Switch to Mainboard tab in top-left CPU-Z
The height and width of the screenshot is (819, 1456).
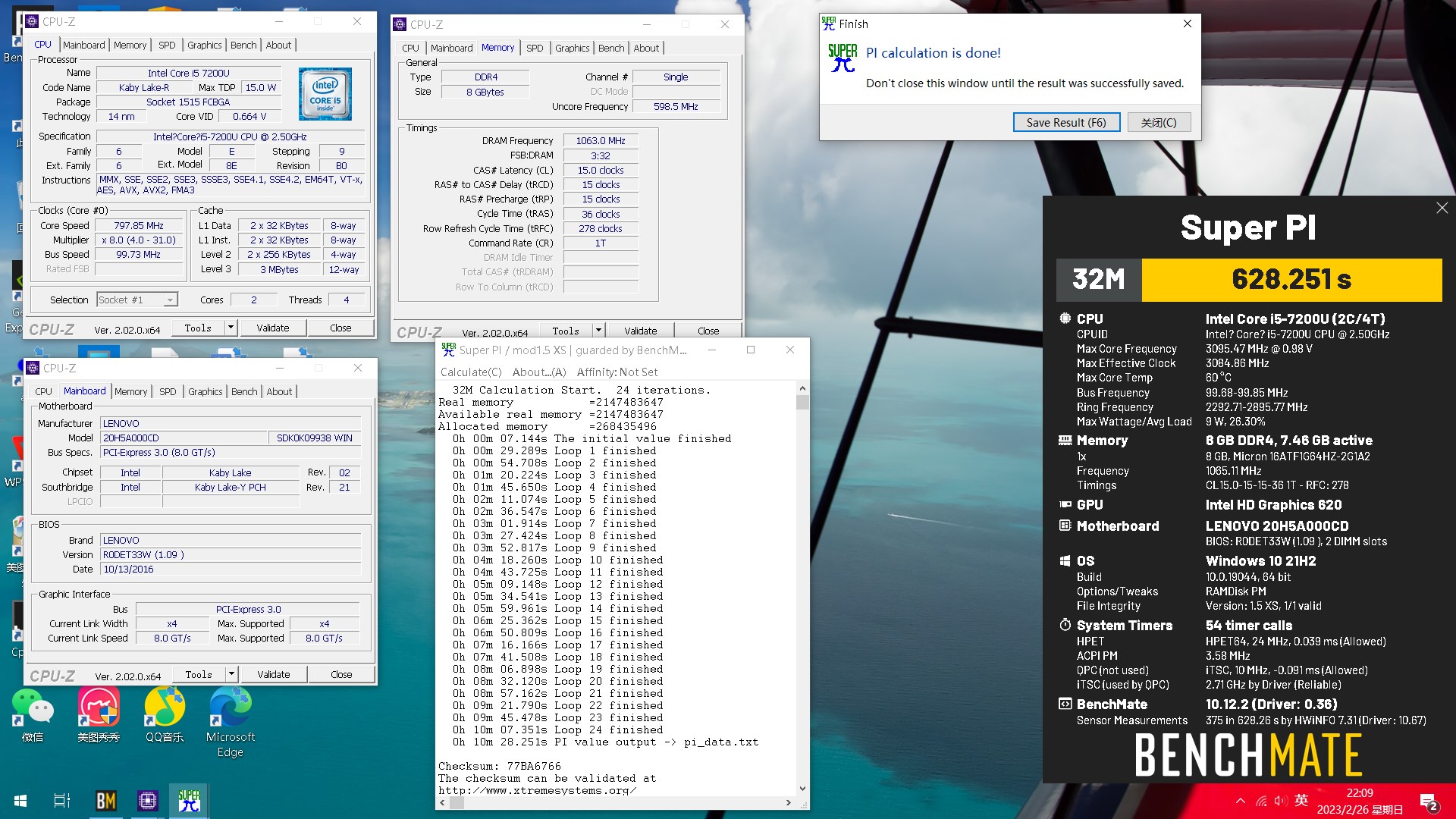[x=84, y=45]
